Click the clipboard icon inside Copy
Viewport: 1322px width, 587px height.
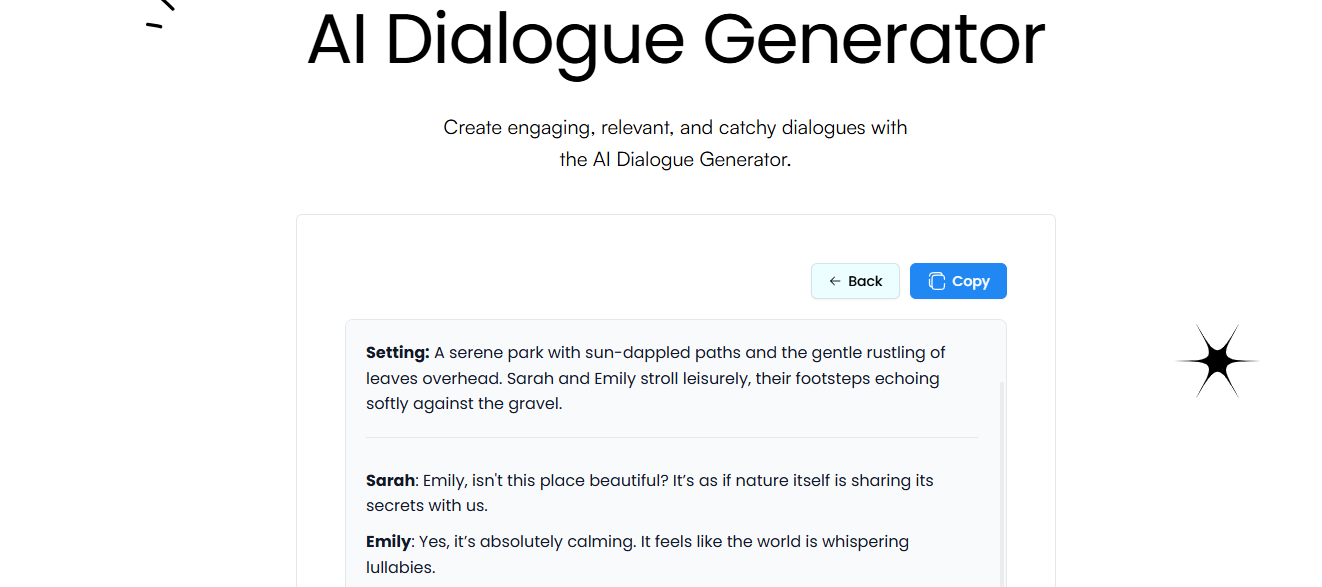(x=936, y=281)
